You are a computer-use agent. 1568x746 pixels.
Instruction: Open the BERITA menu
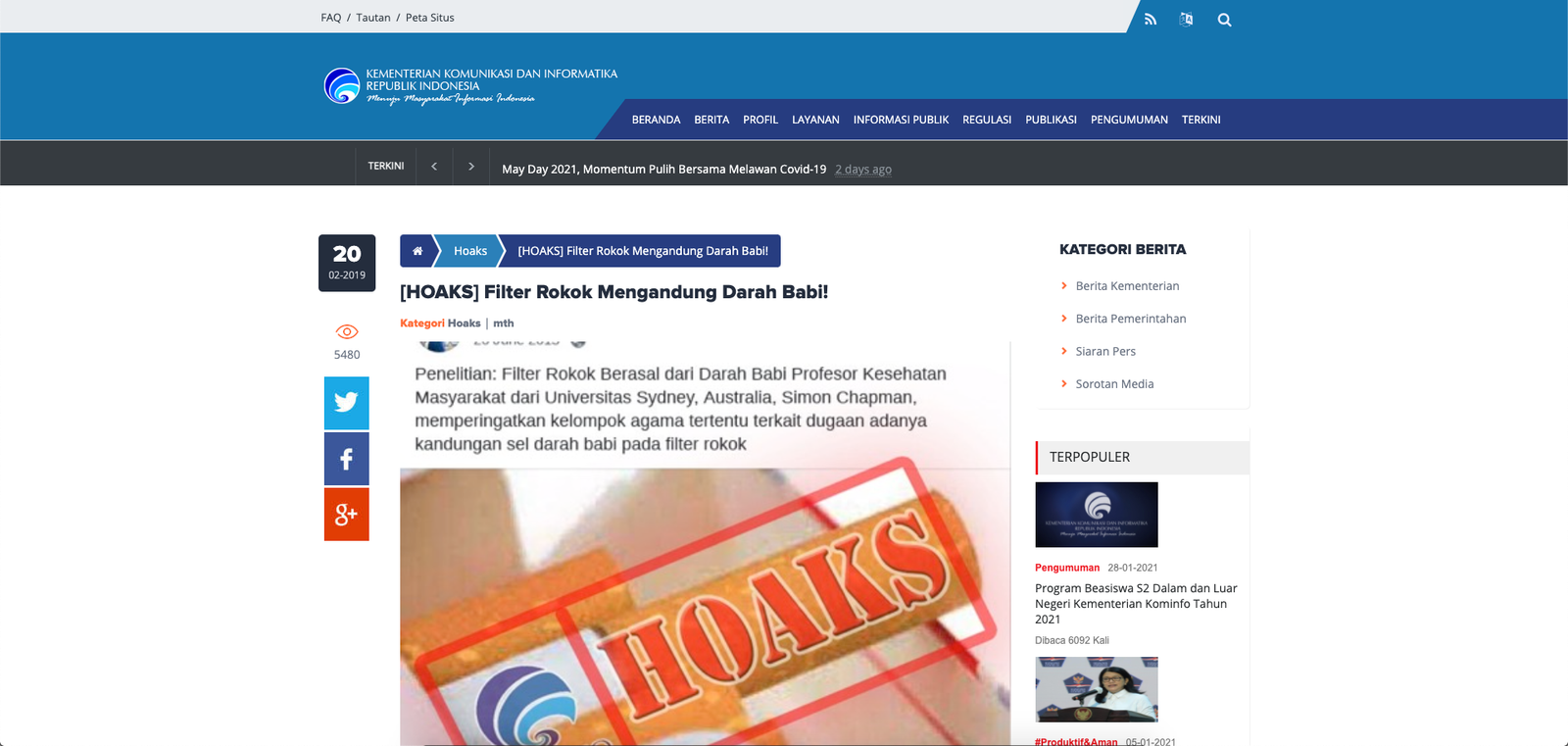click(x=711, y=120)
